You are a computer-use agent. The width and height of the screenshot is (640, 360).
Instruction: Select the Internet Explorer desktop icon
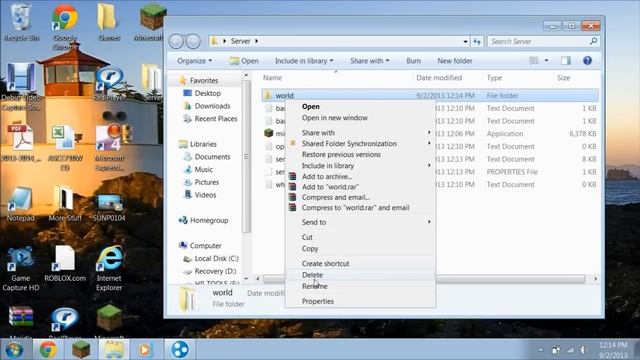pyautogui.click(x=109, y=269)
